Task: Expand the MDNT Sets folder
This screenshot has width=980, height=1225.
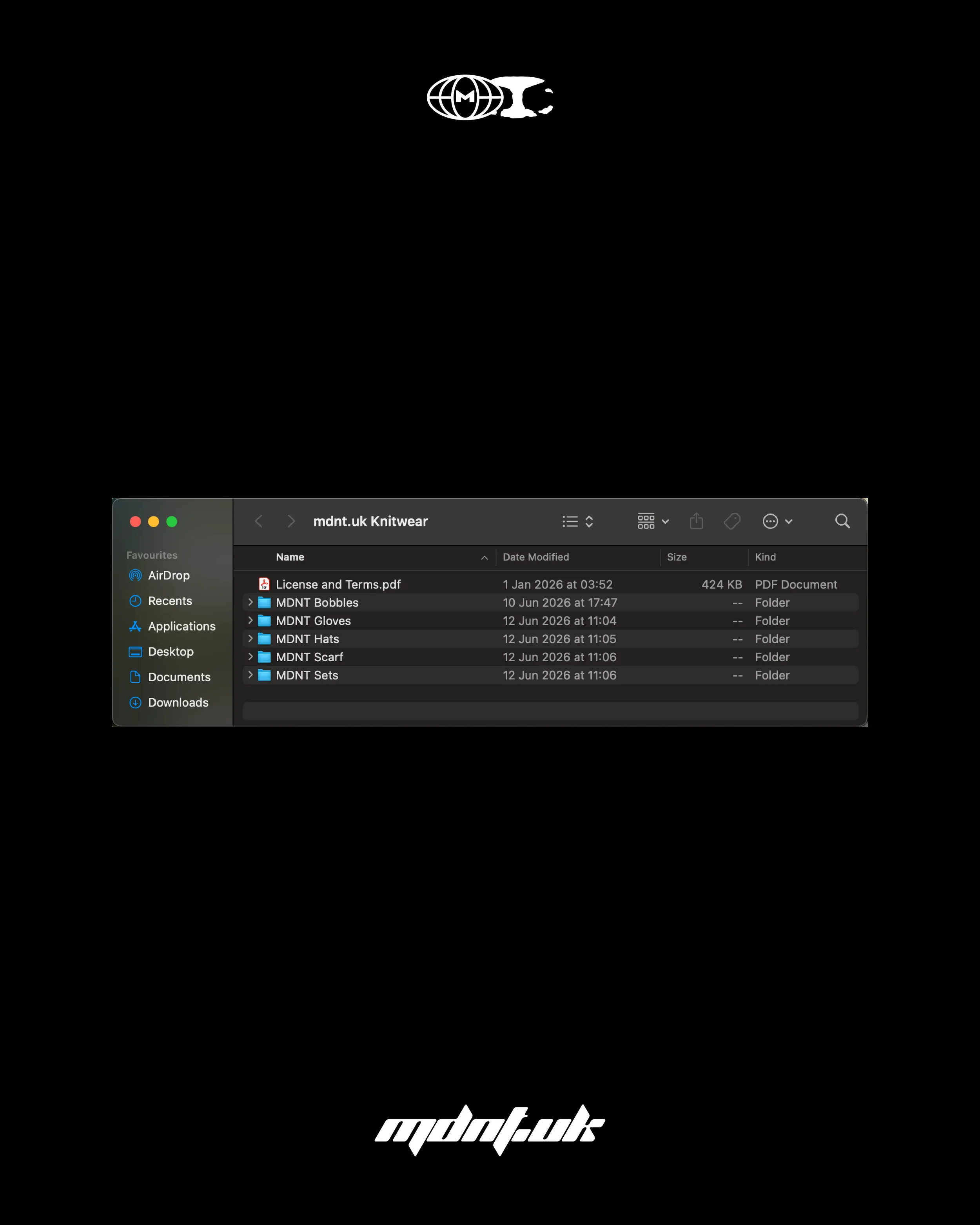Action: [x=250, y=675]
